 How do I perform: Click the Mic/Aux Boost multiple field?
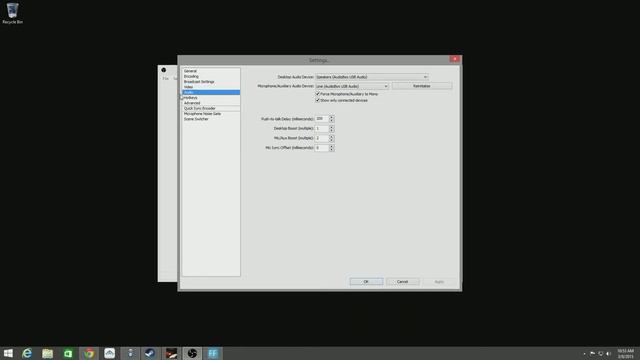[x=322, y=138]
